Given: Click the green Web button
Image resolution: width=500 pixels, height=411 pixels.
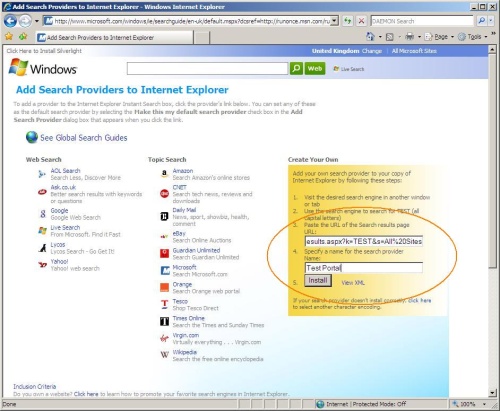Looking at the screenshot, I should pos(315,69).
